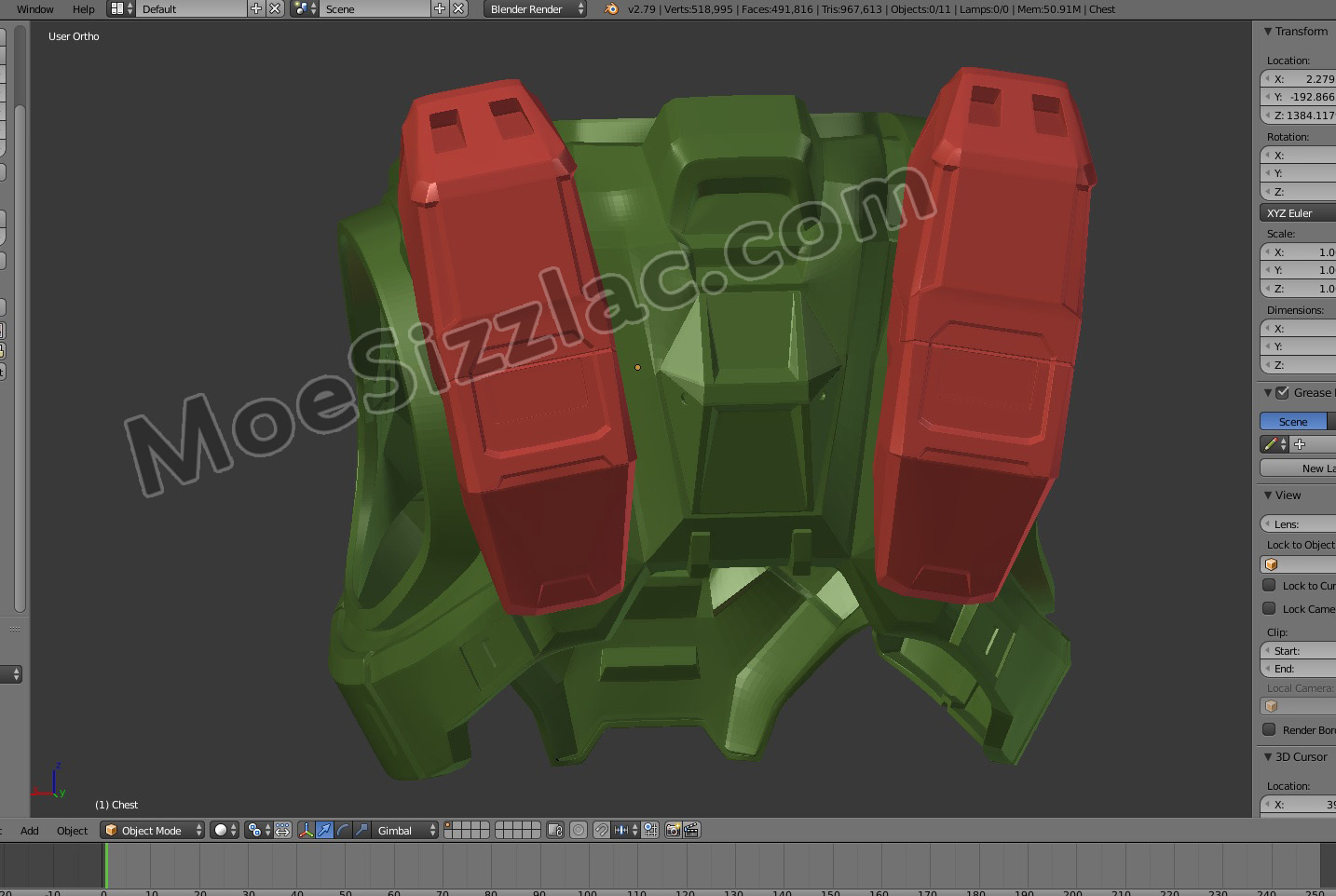Open the Object menu in viewport header
Image resolution: width=1336 pixels, height=896 pixels.
72,831
